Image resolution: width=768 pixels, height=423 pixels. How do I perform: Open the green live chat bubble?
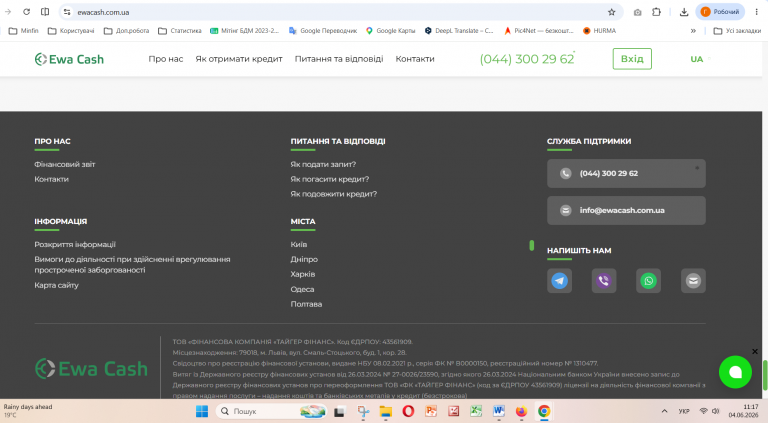pos(735,372)
